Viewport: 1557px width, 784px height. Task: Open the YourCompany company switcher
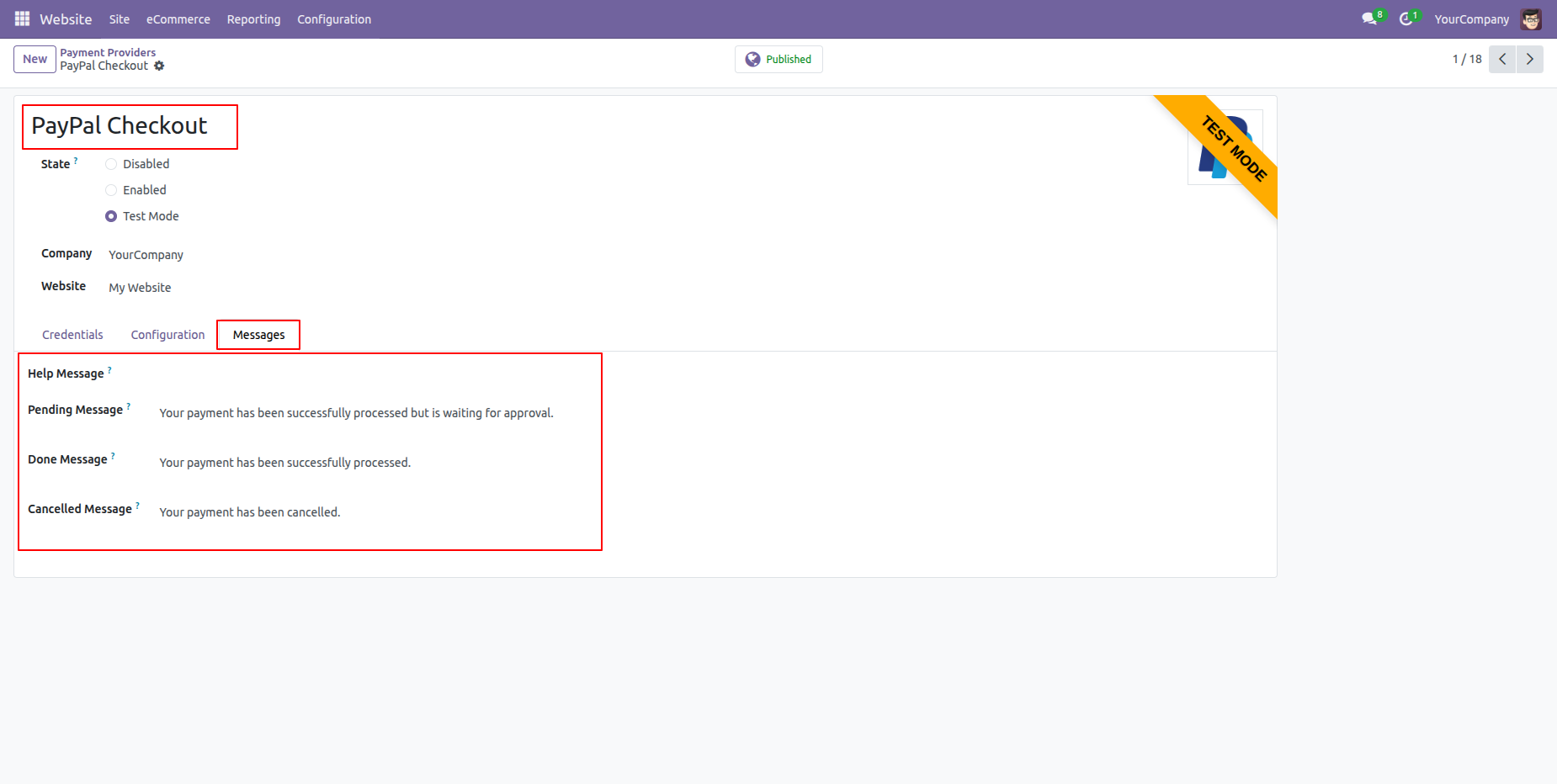pos(1471,19)
